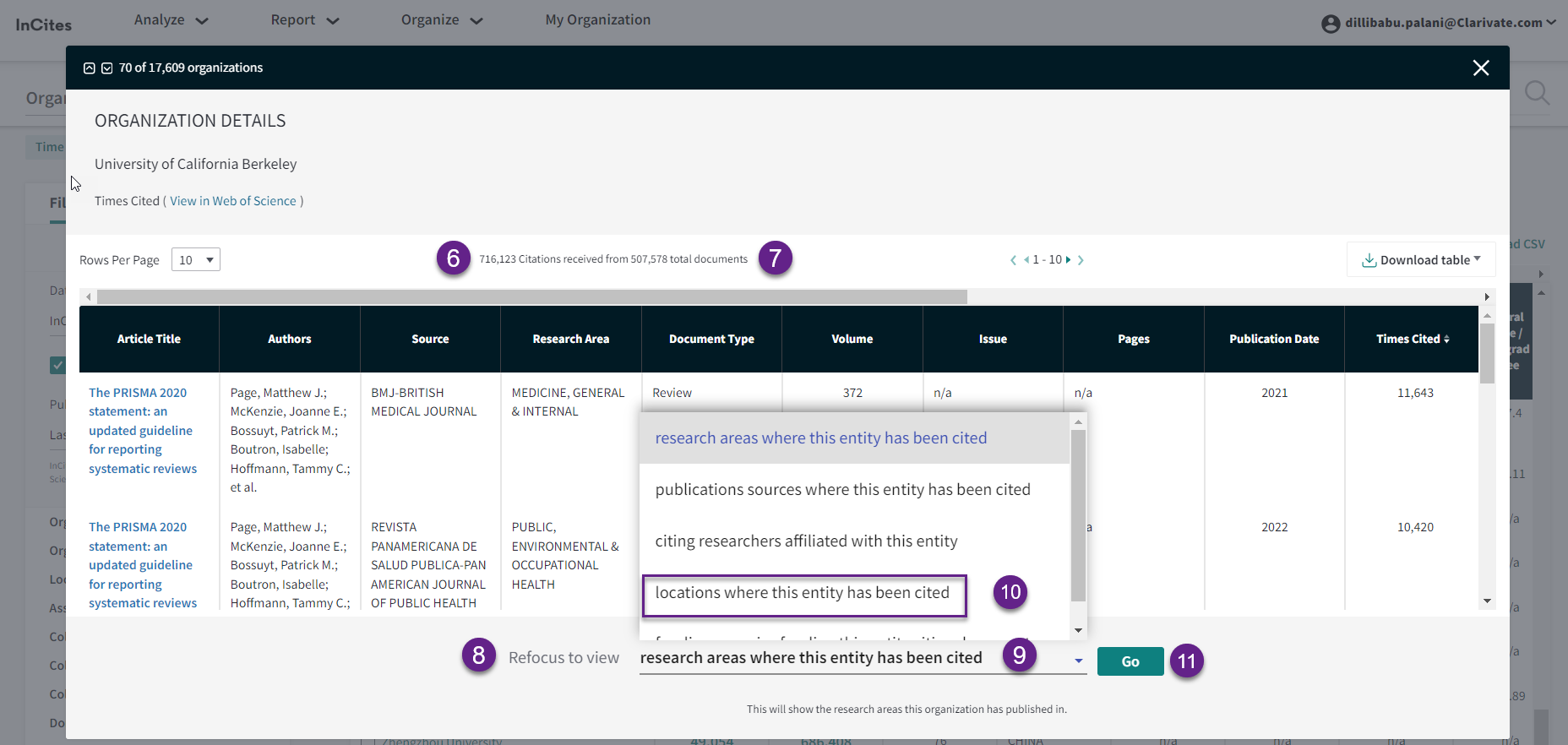Select the MEDICINE, GENERAL & INTERNAL cell
This screenshot has width=1568, height=745.
click(x=568, y=402)
